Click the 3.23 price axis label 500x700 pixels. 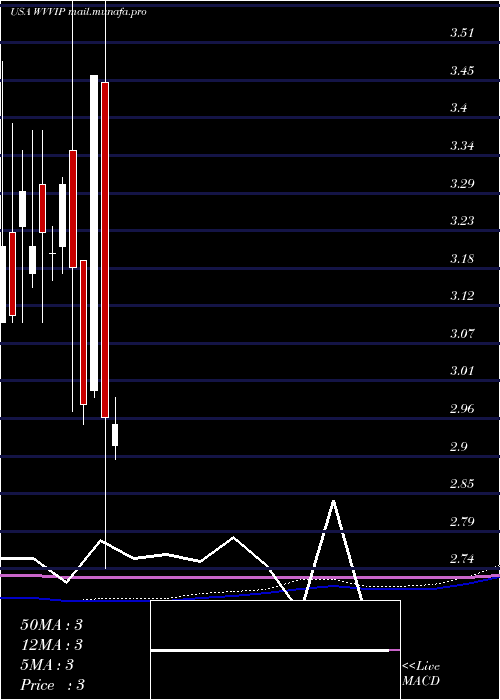coord(462,221)
